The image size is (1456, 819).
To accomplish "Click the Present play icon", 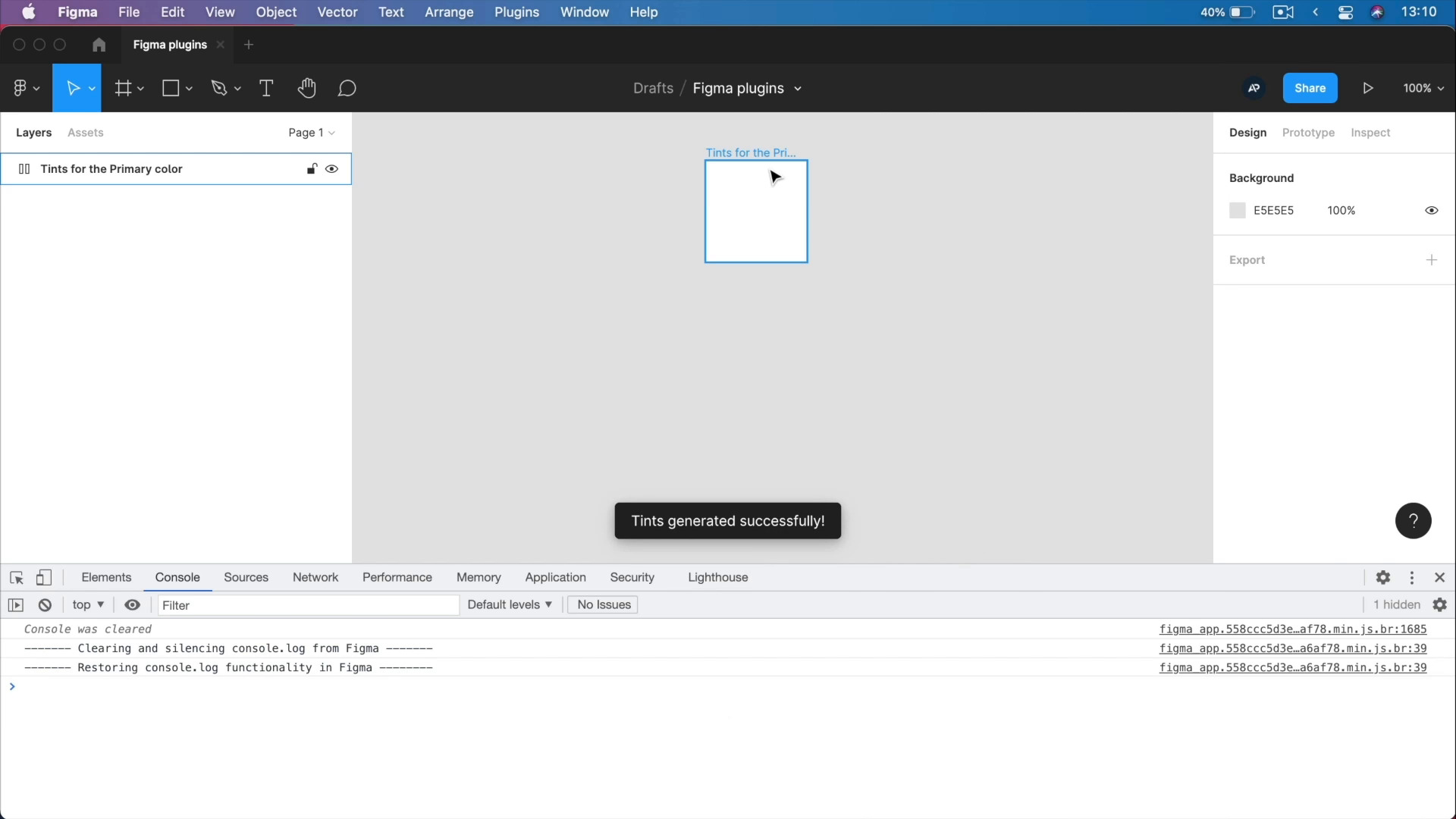I will [1368, 89].
